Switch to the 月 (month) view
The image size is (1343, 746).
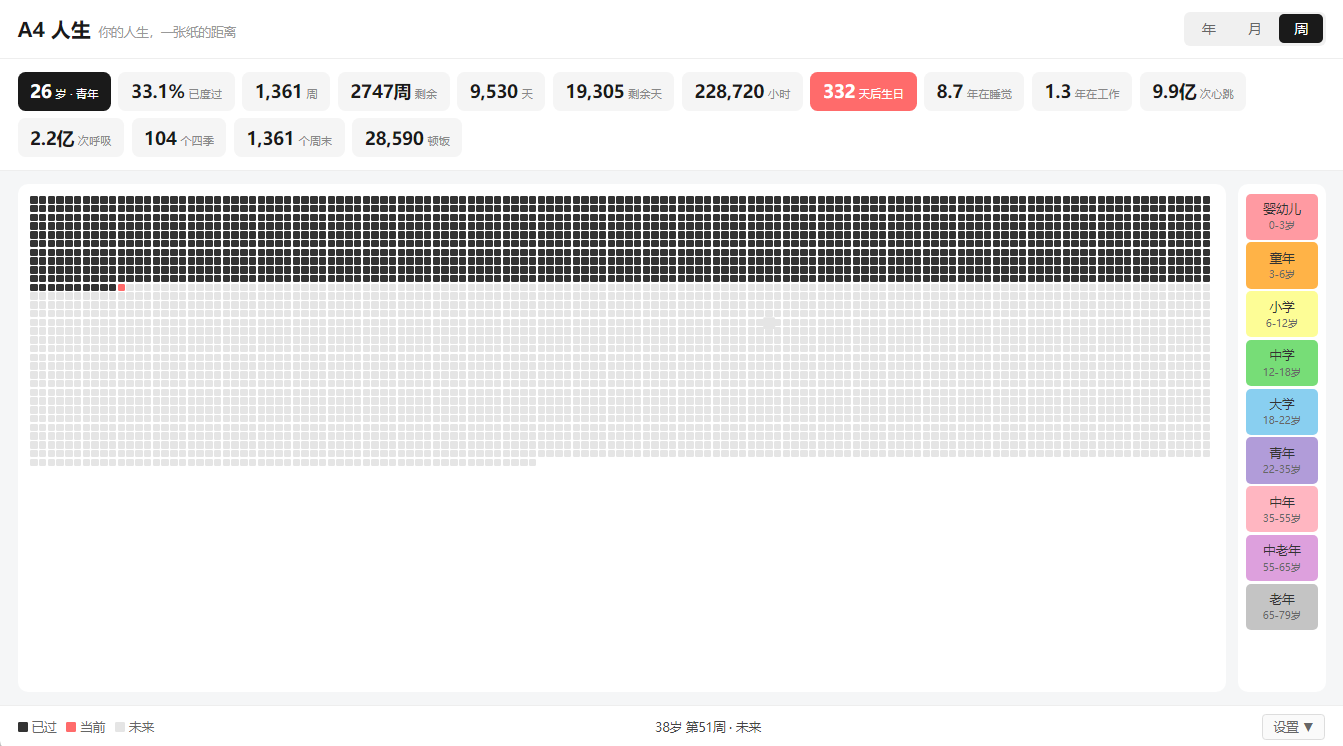coord(1255,29)
